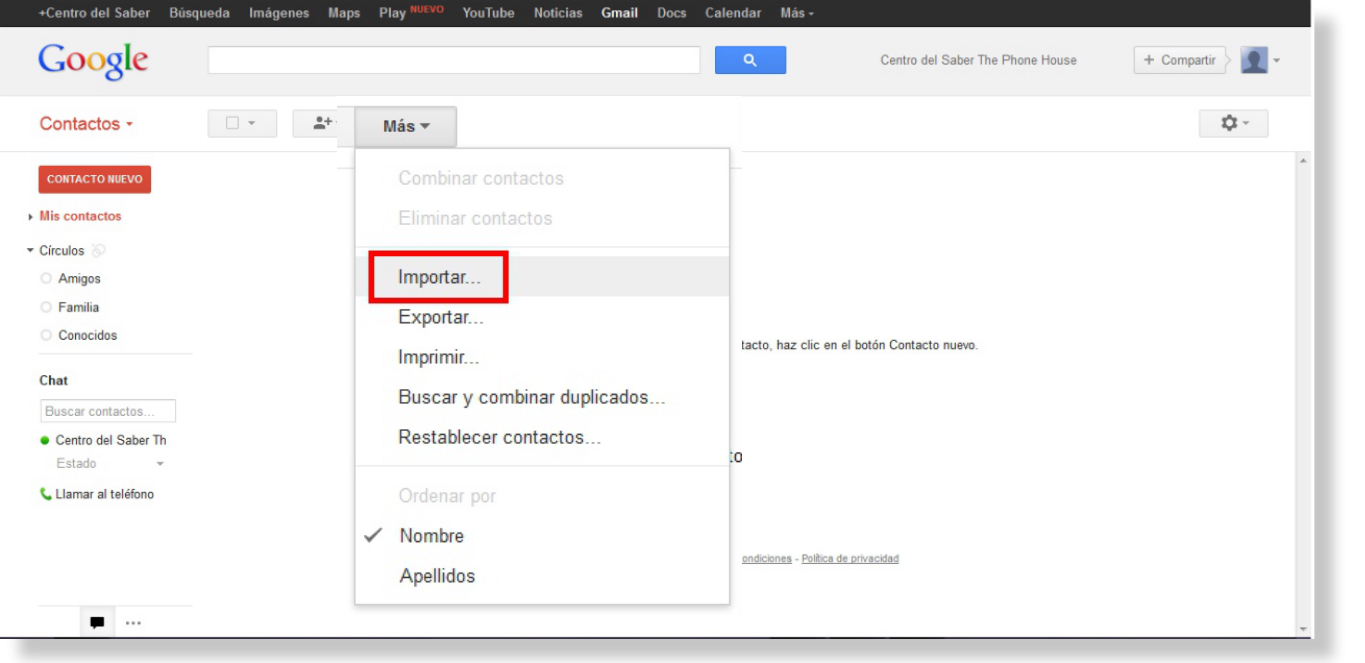
Task: Open the Política de privacidad link
Action: 849,559
